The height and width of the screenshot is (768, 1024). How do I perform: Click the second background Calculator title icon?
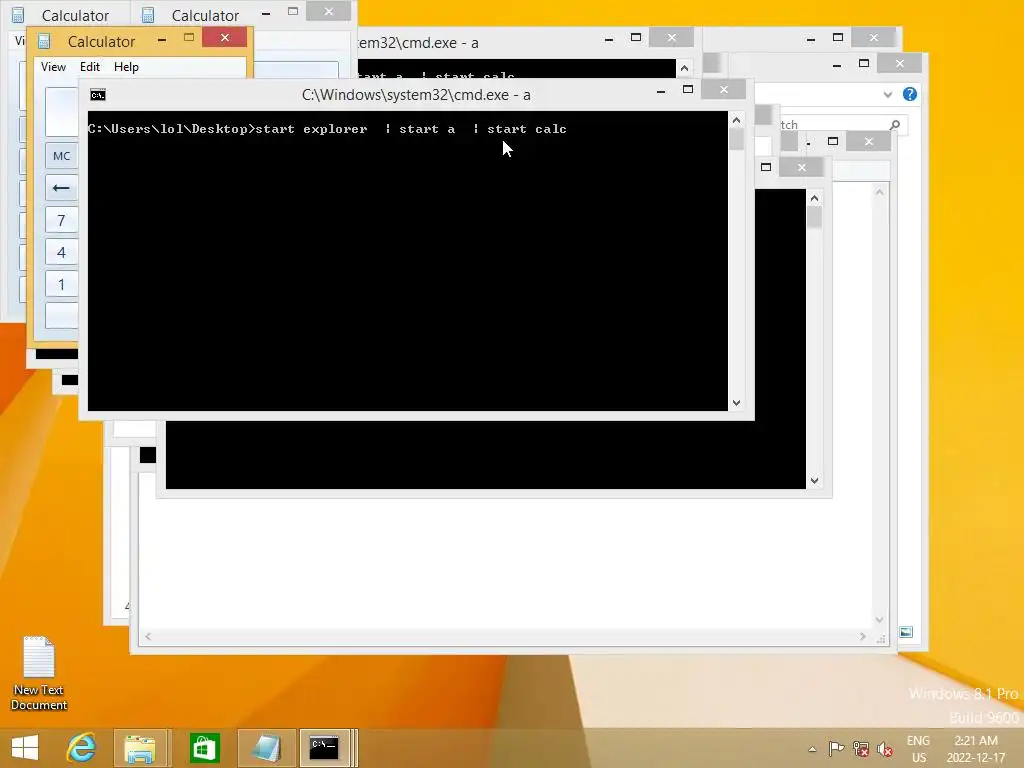coord(148,15)
